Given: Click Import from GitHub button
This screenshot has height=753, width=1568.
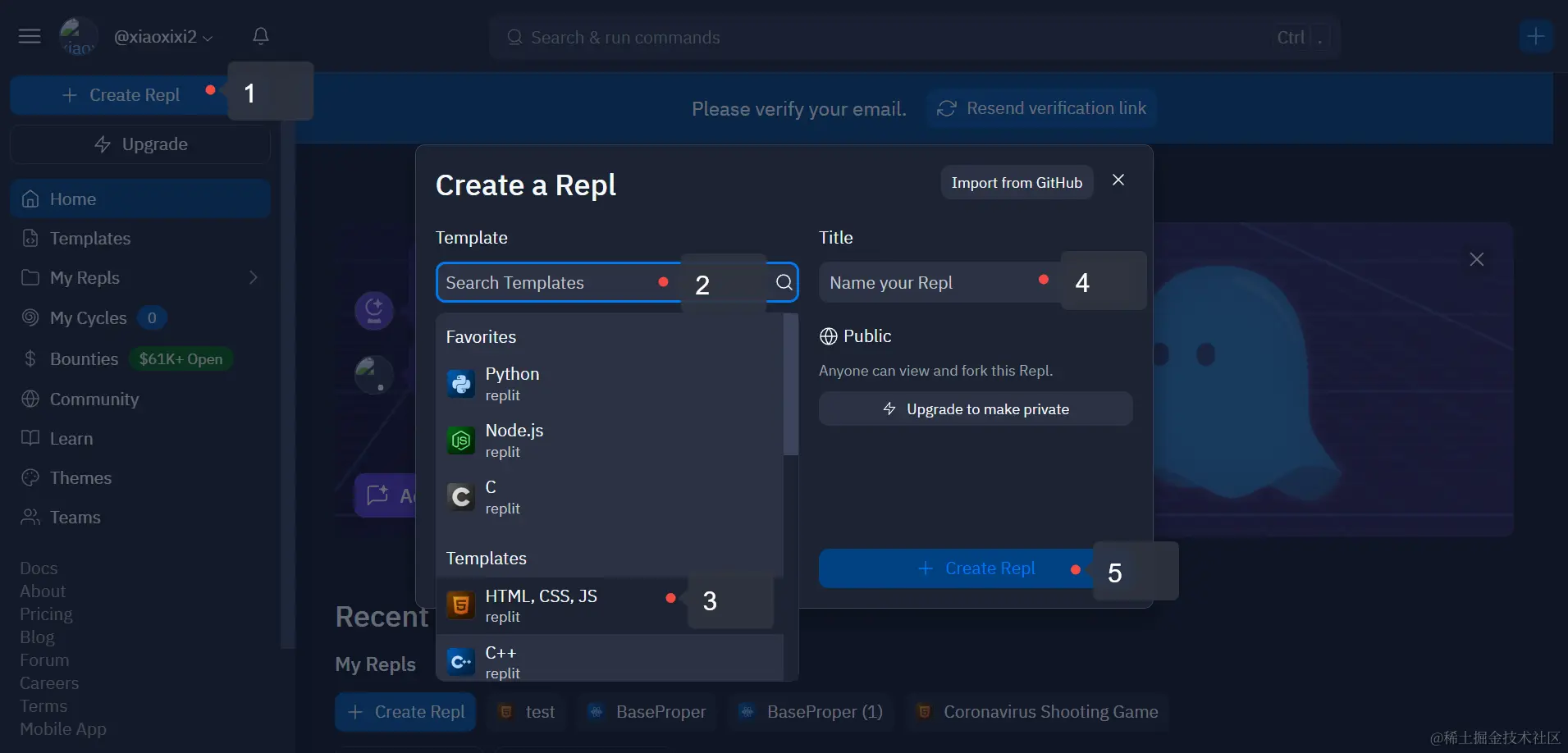Looking at the screenshot, I should pyautogui.click(x=1017, y=183).
